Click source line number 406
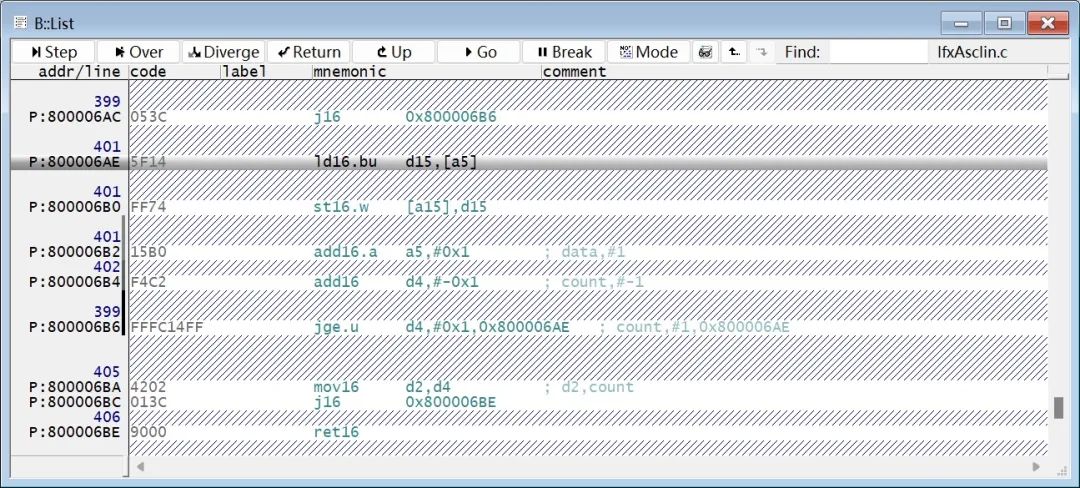The width and height of the screenshot is (1080, 488). (107, 417)
